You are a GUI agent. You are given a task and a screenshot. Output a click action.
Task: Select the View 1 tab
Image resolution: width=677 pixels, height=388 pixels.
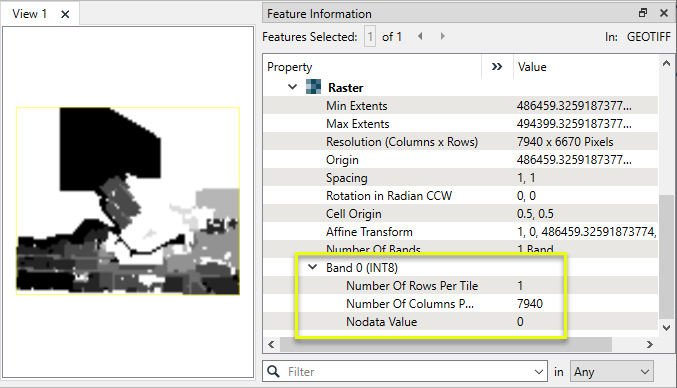point(29,14)
